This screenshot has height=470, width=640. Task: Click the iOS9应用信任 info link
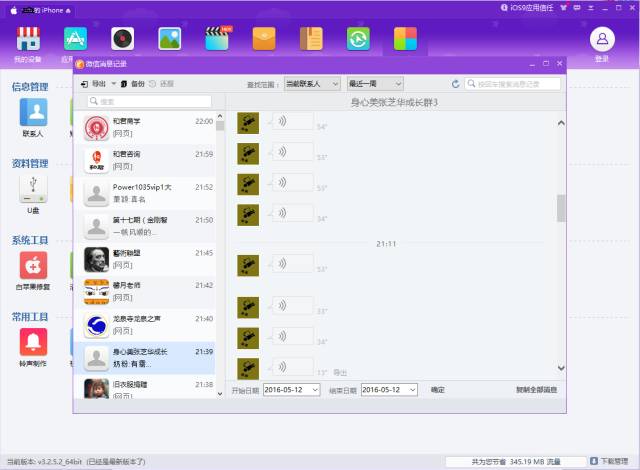[527, 7]
